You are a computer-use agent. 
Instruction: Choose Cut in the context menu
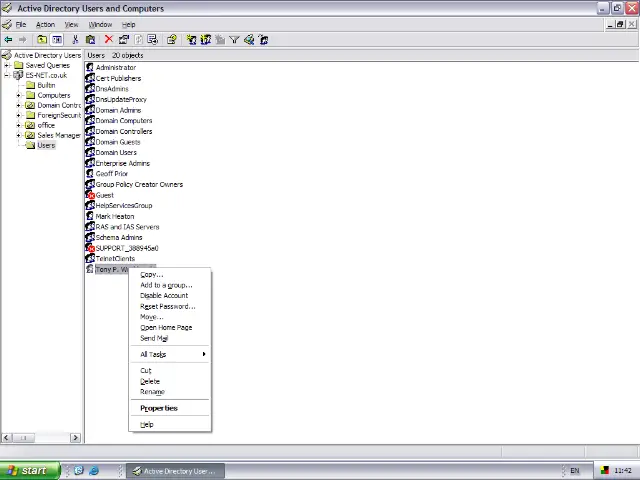[170, 371]
